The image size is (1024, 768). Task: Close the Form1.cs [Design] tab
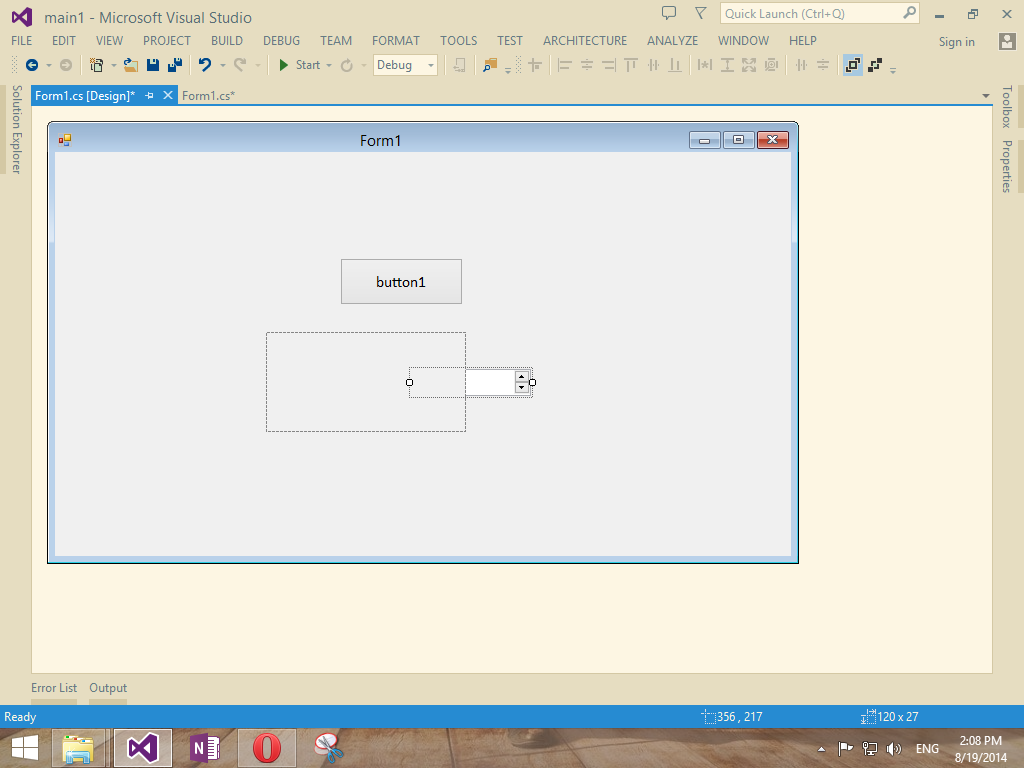(168, 95)
